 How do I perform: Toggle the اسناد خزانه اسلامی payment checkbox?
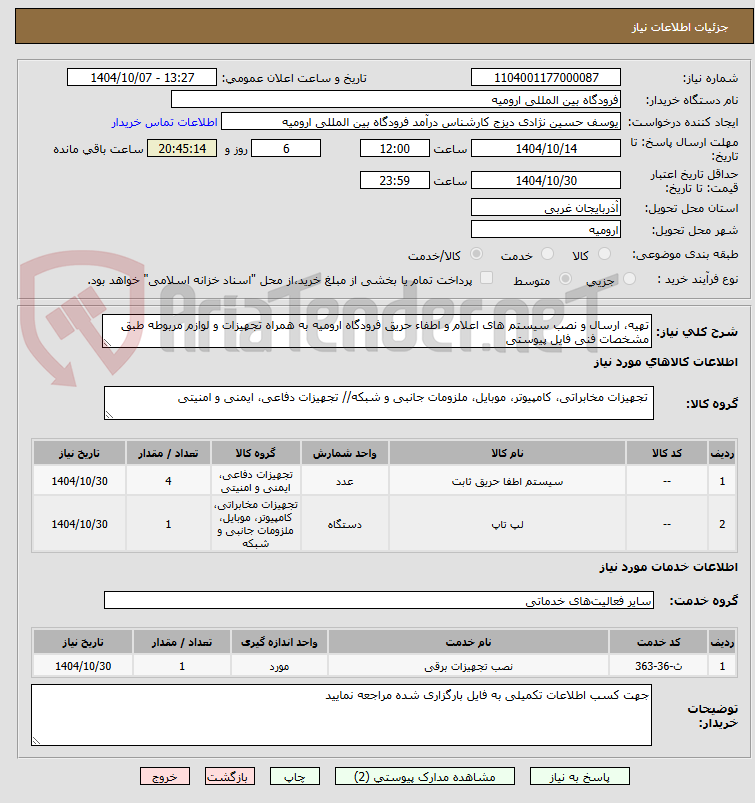pyautogui.click(x=486, y=278)
